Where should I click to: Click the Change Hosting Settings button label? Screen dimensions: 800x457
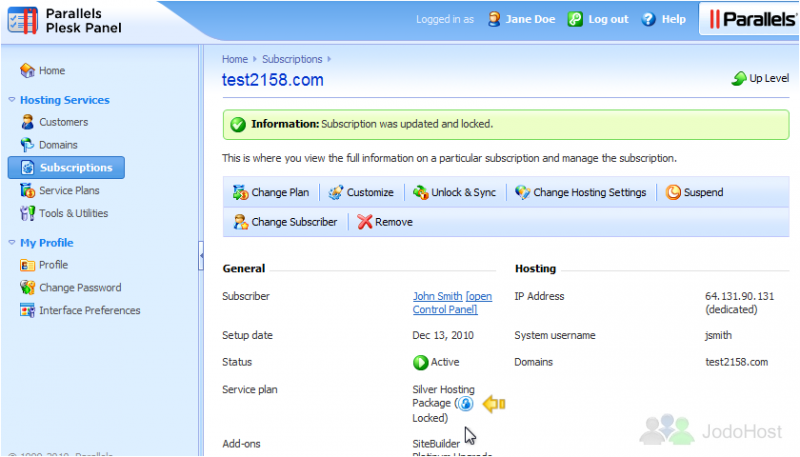590,192
